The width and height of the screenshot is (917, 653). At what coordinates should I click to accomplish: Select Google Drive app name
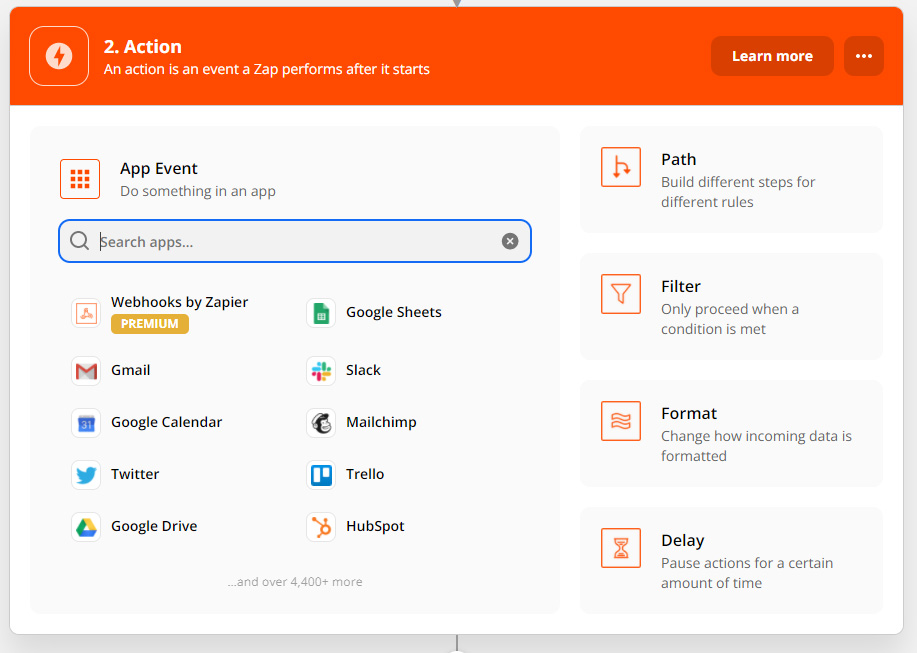tap(154, 526)
